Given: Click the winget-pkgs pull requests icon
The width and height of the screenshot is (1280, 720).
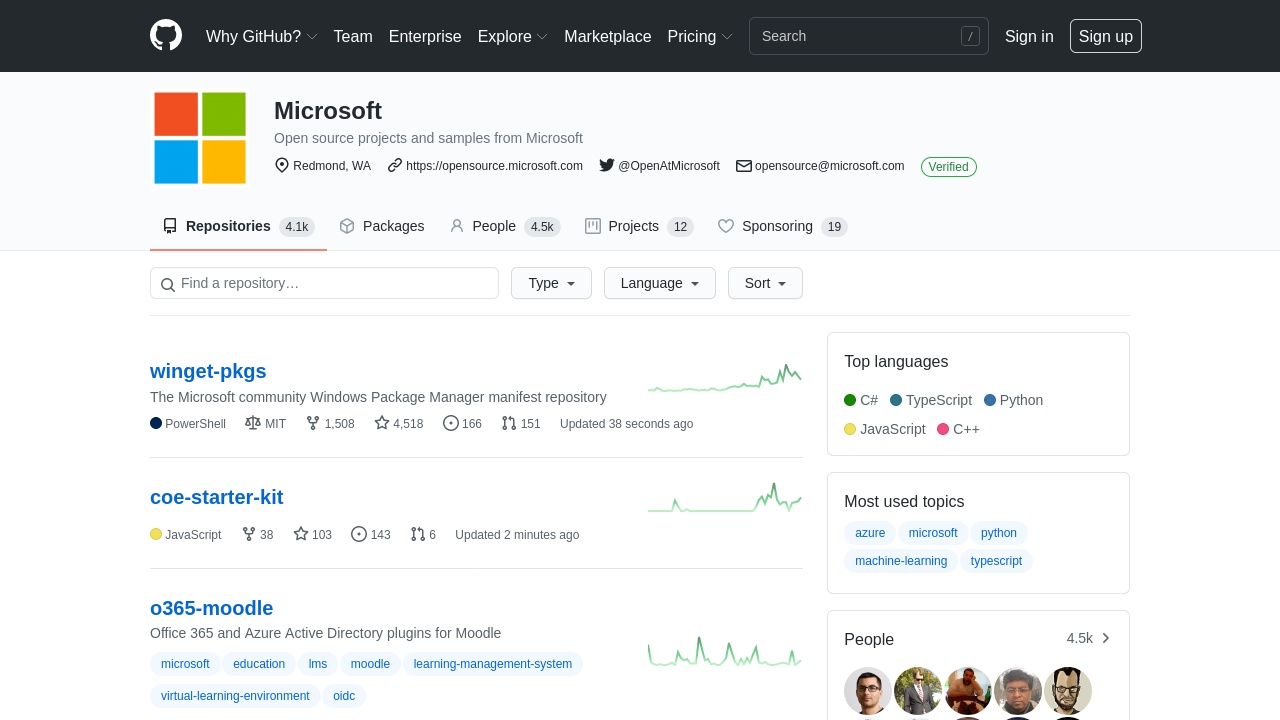Looking at the screenshot, I should click(509, 423).
